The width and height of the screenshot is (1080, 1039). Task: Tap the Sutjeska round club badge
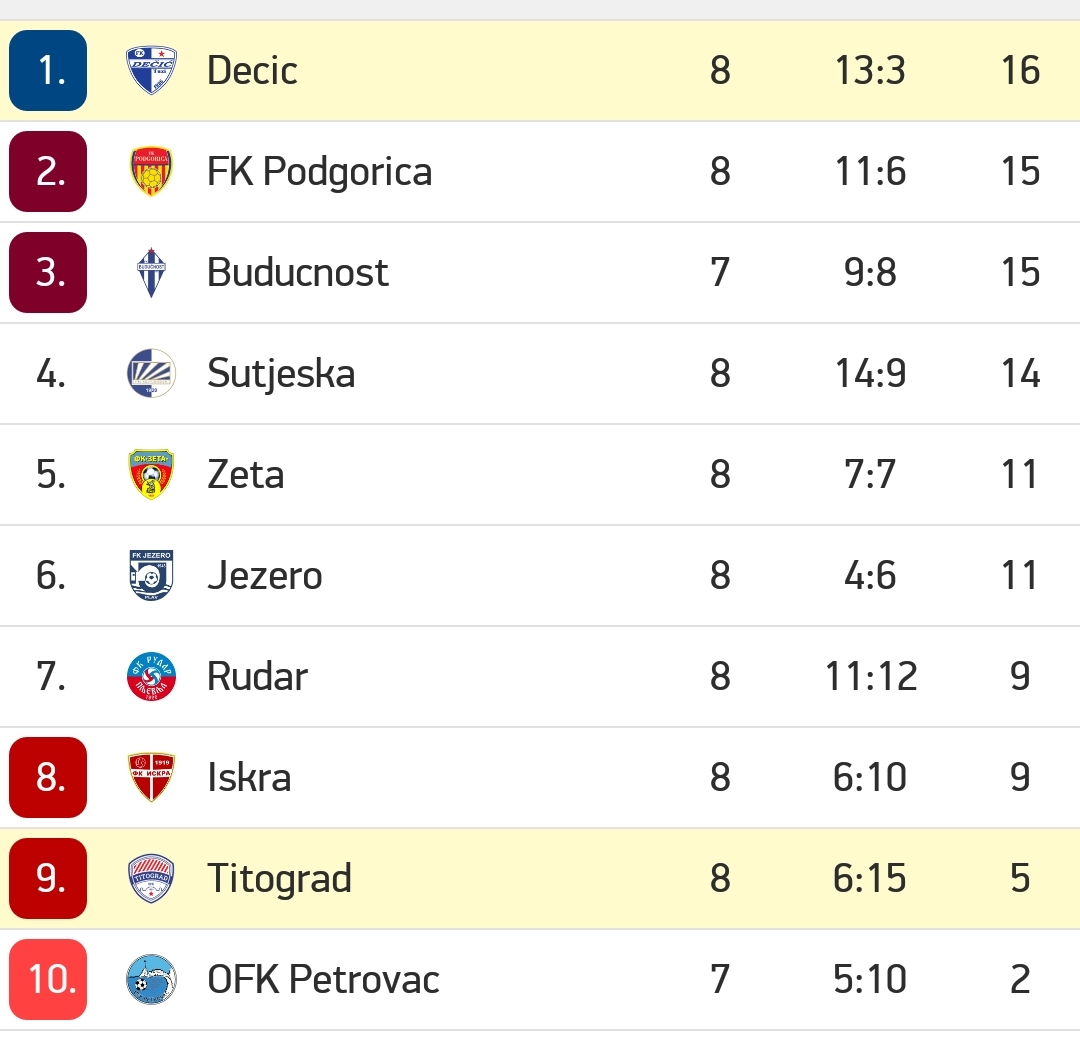coord(152,373)
